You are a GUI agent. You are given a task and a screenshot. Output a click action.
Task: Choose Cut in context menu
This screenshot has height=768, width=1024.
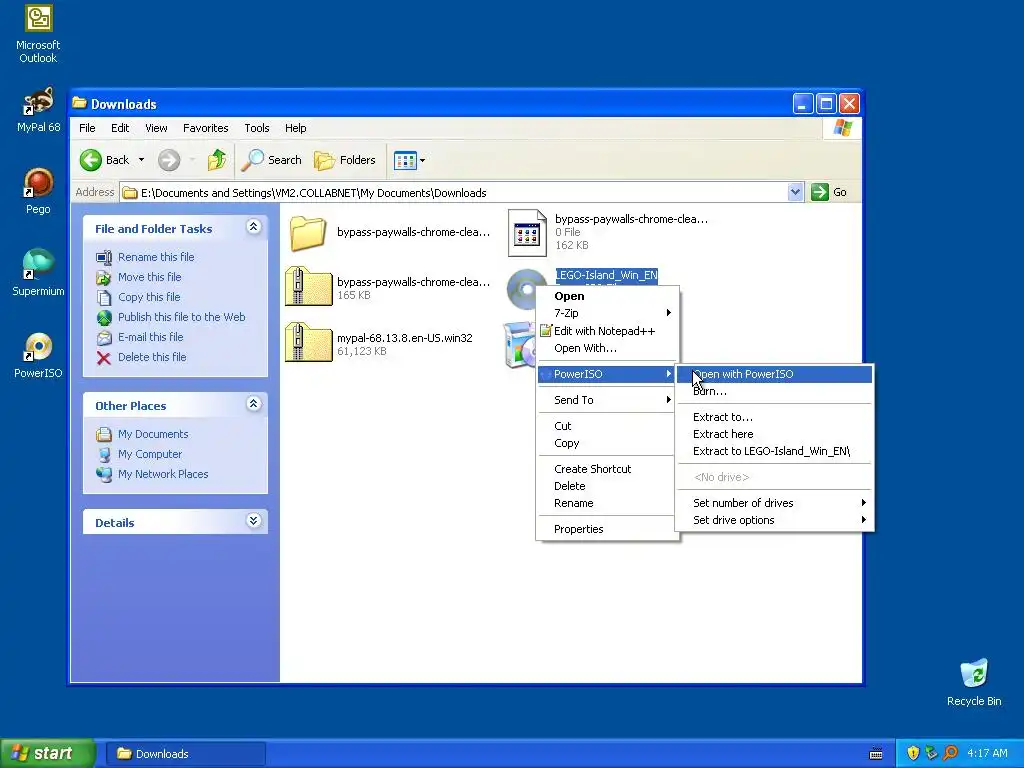607,426
